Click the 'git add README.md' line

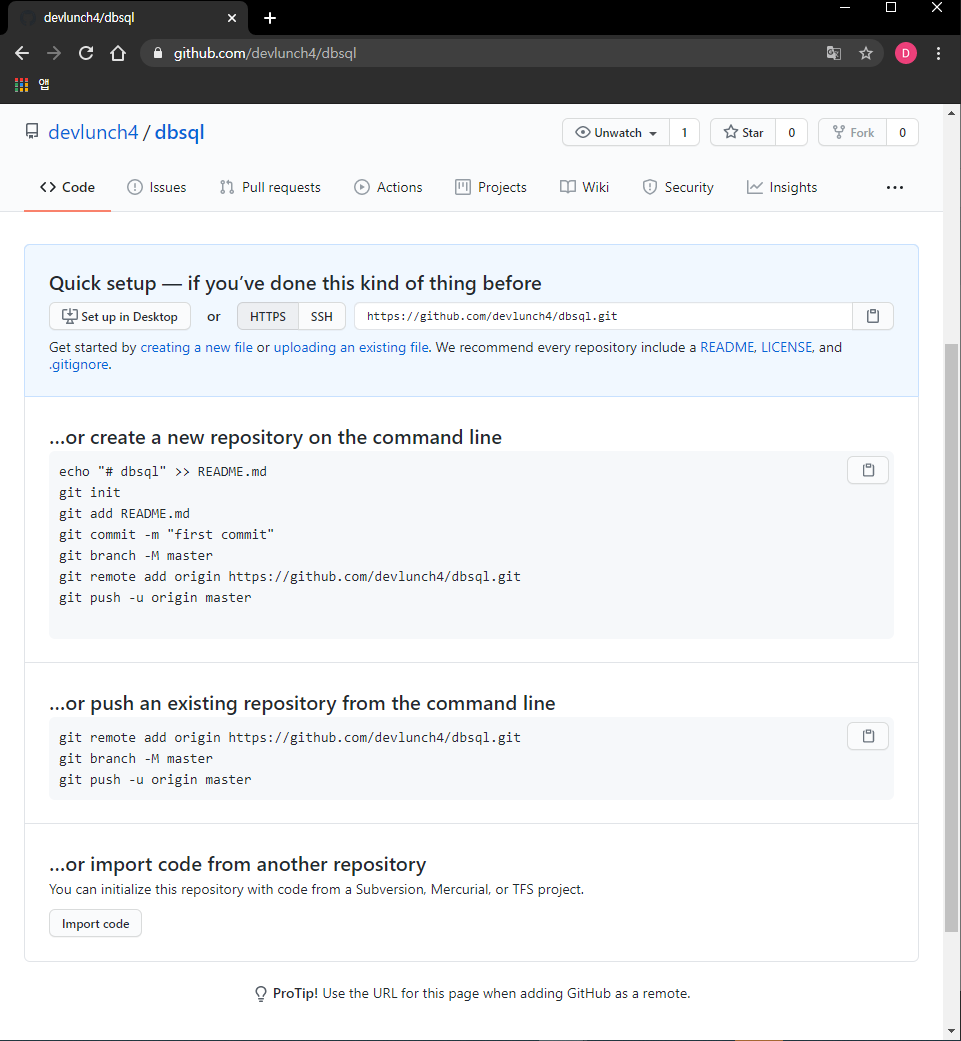coord(124,514)
